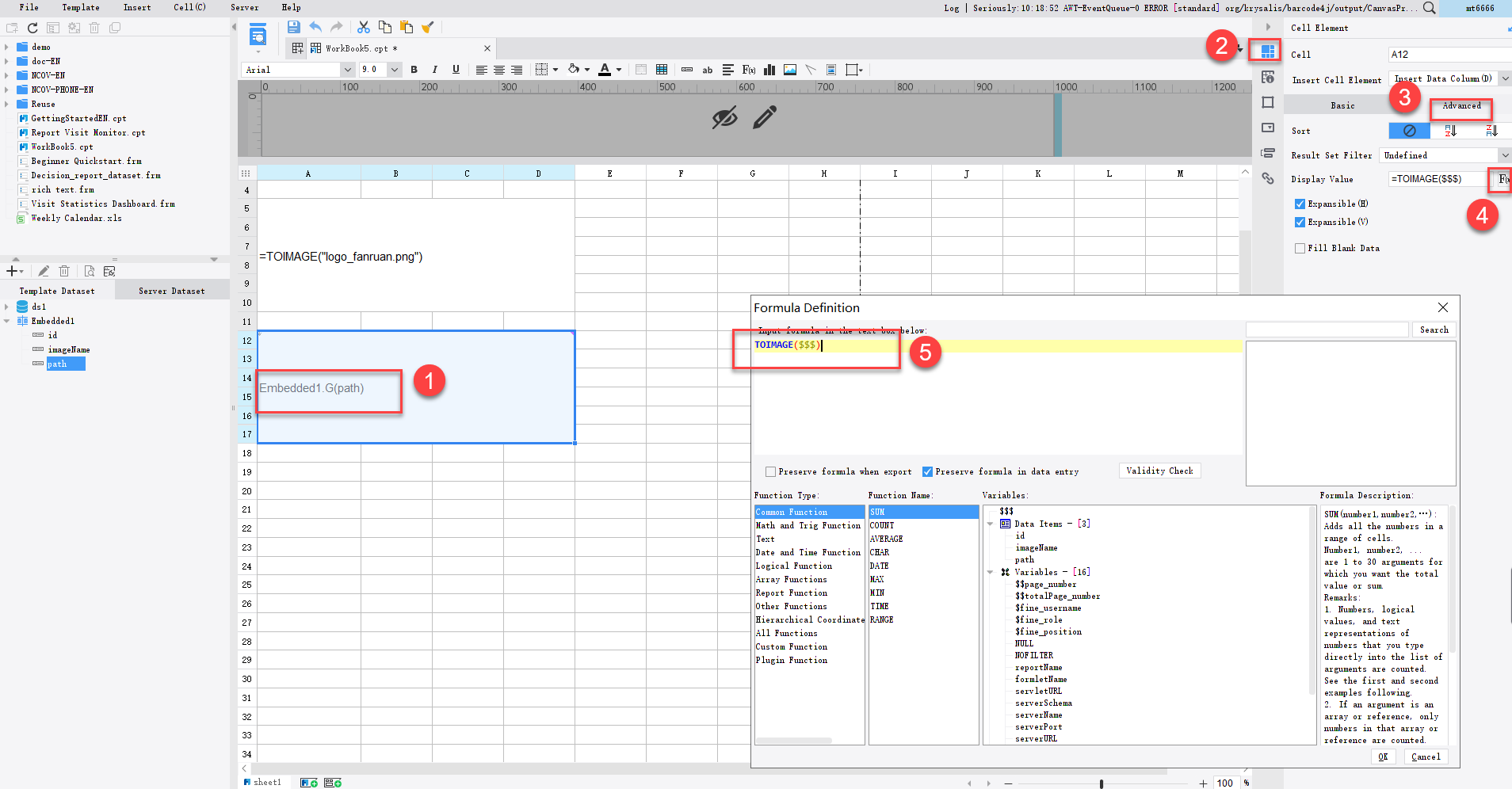Uncheck Expansible (V)

(1300, 222)
